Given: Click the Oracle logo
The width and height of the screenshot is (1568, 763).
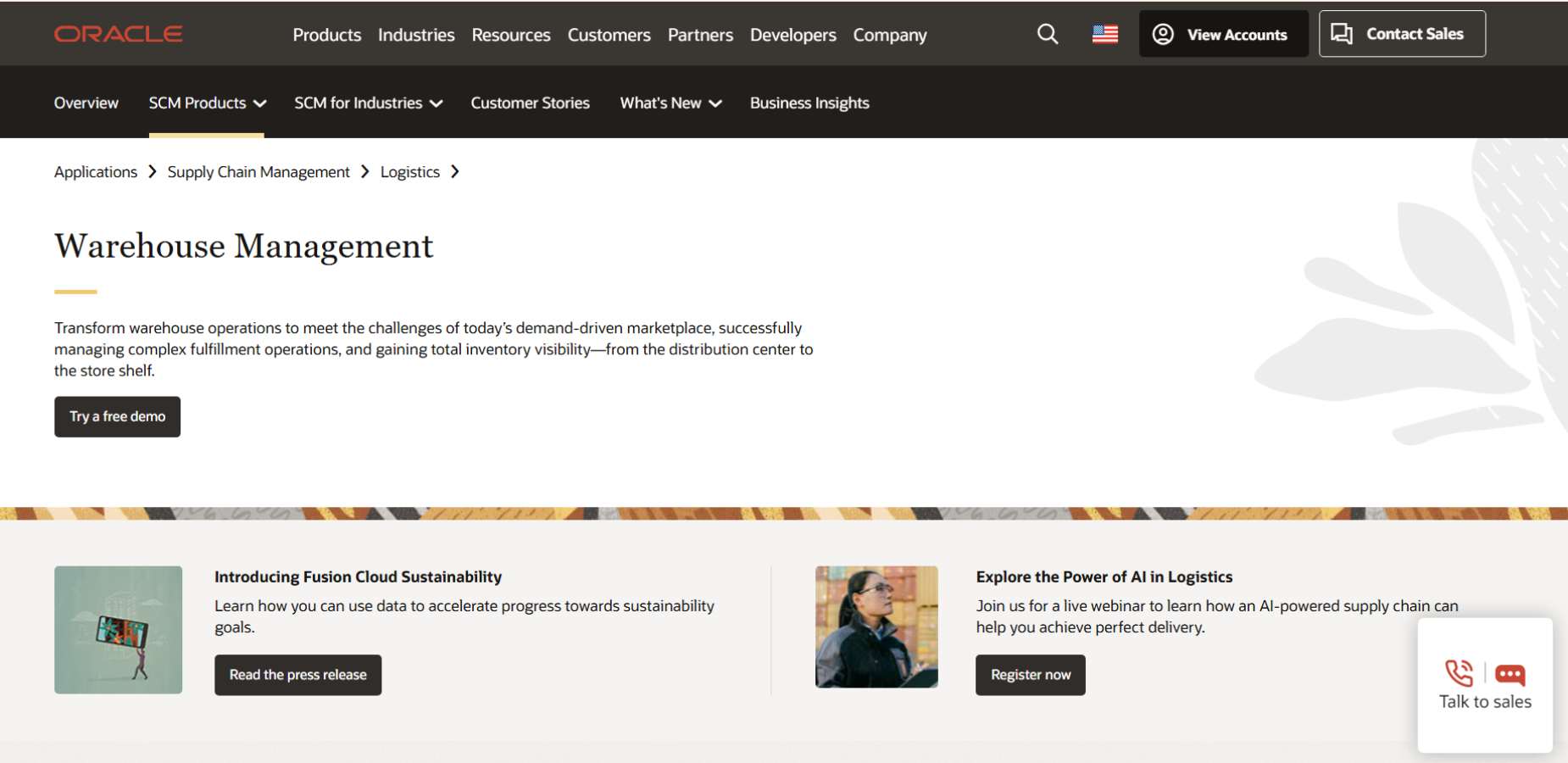Looking at the screenshot, I should point(119,34).
